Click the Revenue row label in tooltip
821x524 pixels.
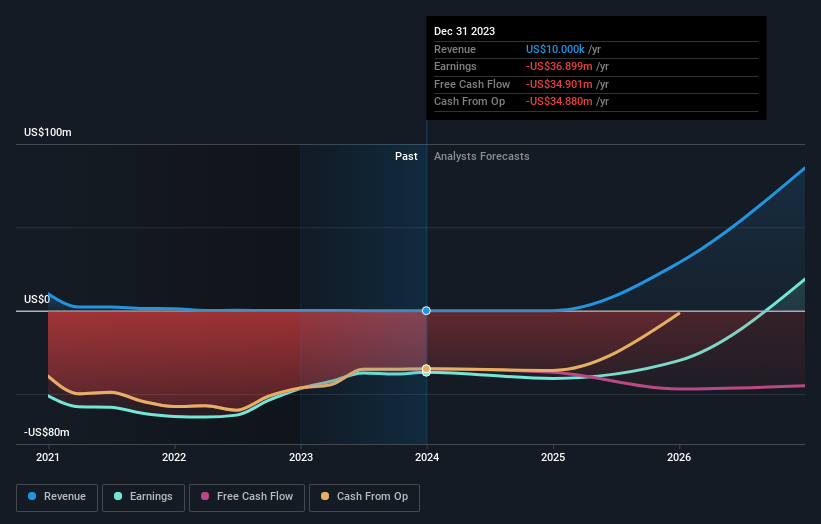click(x=455, y=49)
